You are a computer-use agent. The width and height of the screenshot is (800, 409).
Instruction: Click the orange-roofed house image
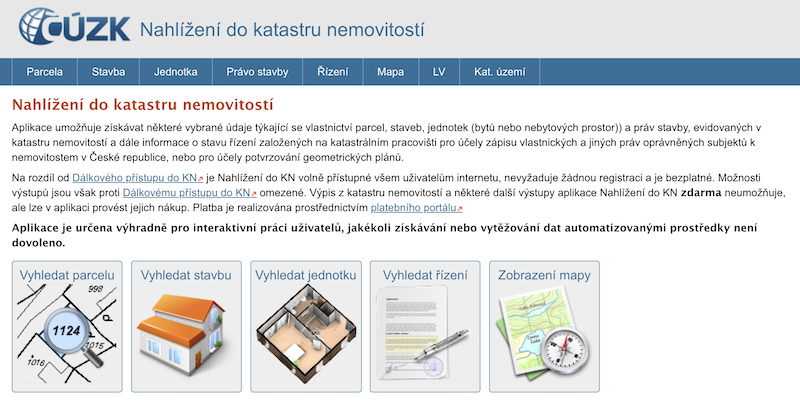tap(182, 333)
